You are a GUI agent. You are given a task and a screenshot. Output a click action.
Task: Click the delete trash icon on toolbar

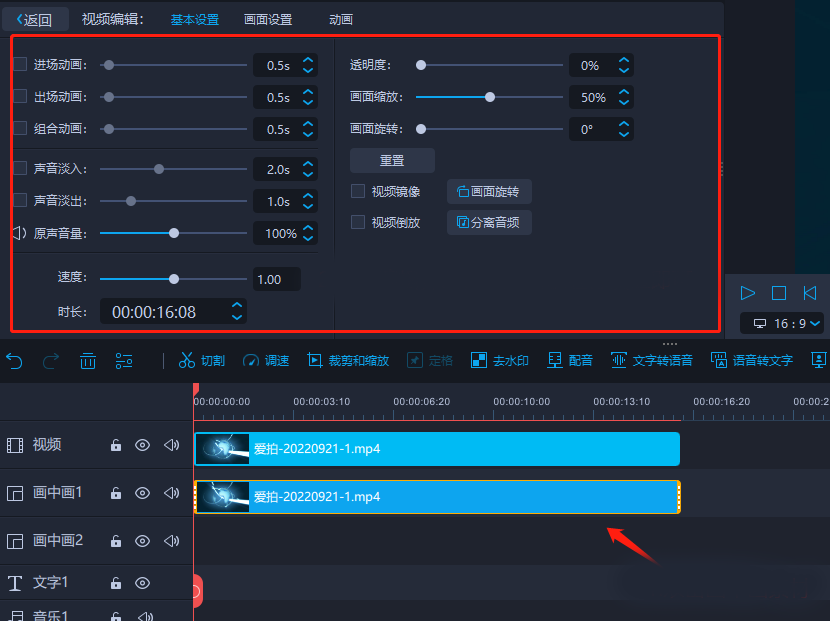click(x=87, y=361)
